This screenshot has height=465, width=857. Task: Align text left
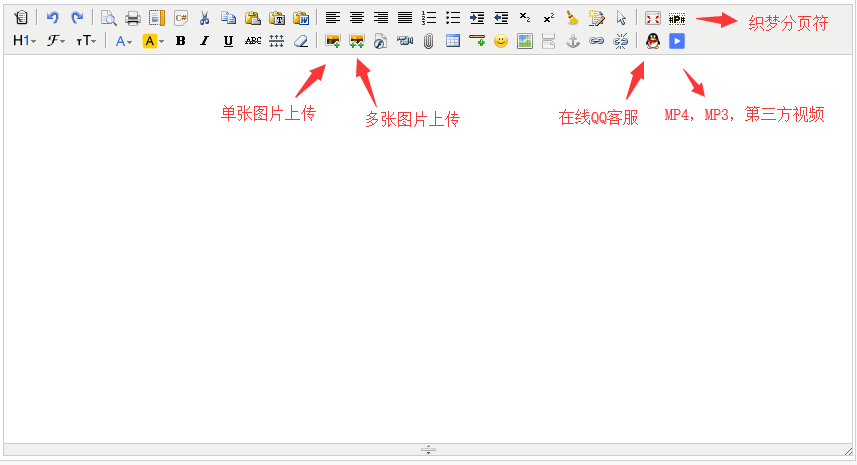point(333,18)
